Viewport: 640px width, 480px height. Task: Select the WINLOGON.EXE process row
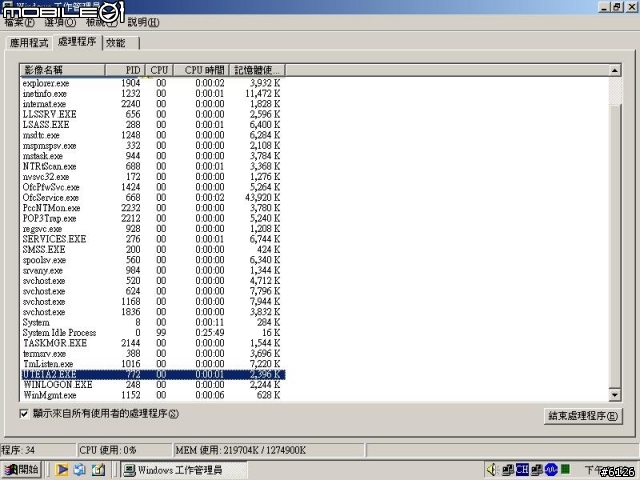click(x=152, y=385)
